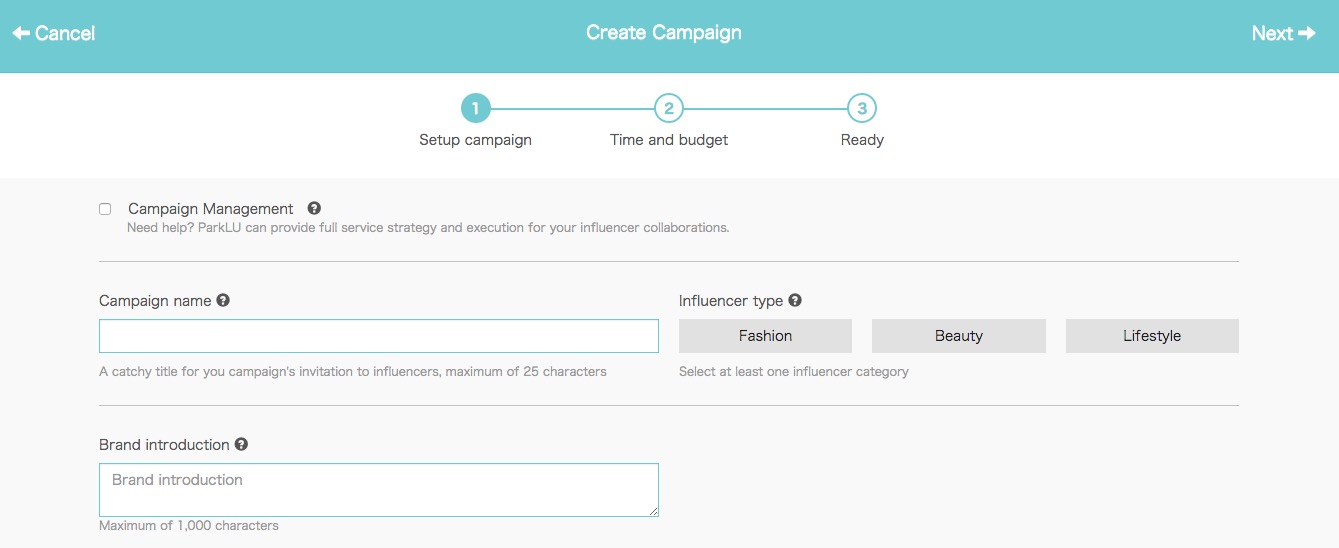Image resolution: width=1339 pixels, height=548 pixels.
Task: Switch to the Setup campaign step label
Action: (x=475, y=140)
